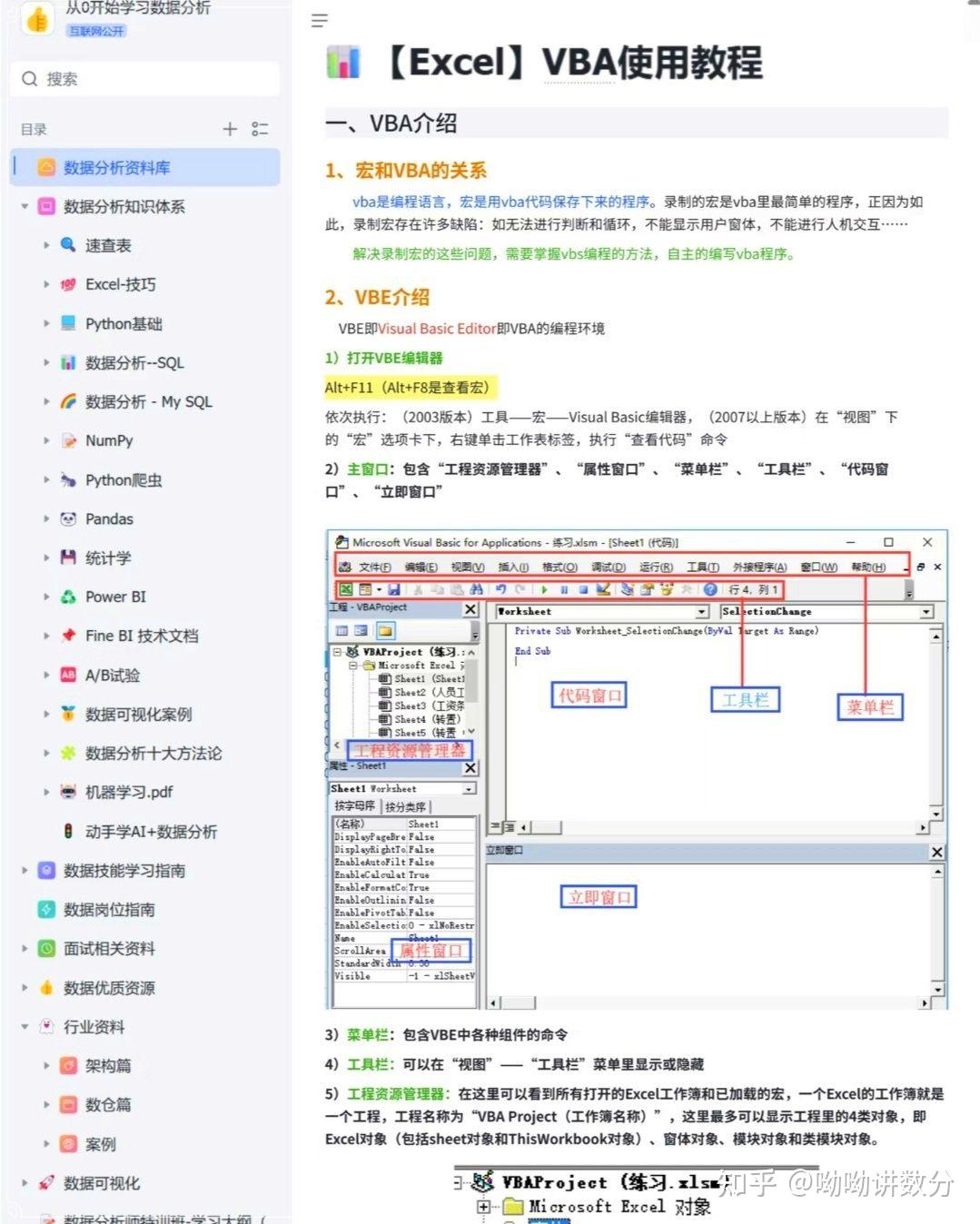
Task: Click the Power BI clover icon
Action: click(x=68, y=597)
